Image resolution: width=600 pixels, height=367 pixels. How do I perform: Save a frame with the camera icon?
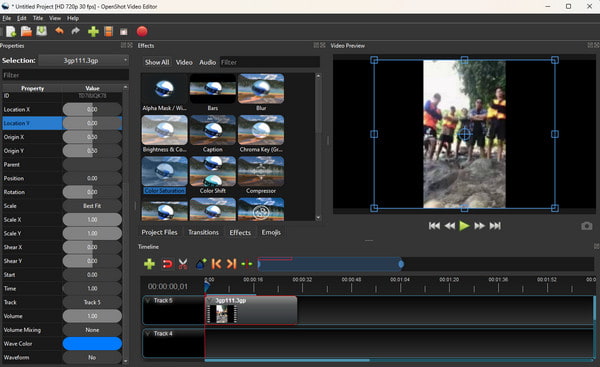pyautogui.click(x=587, y=226)
